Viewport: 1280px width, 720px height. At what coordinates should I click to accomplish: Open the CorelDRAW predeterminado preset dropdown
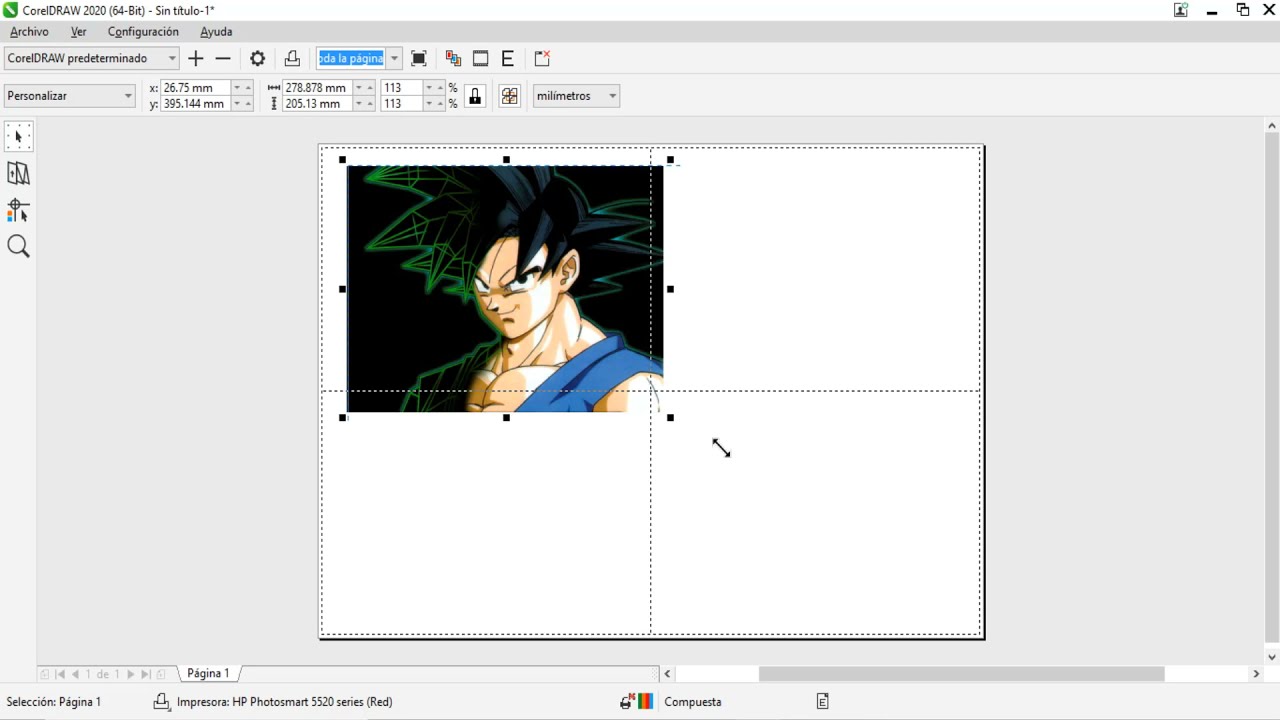[x=170, y=58]
